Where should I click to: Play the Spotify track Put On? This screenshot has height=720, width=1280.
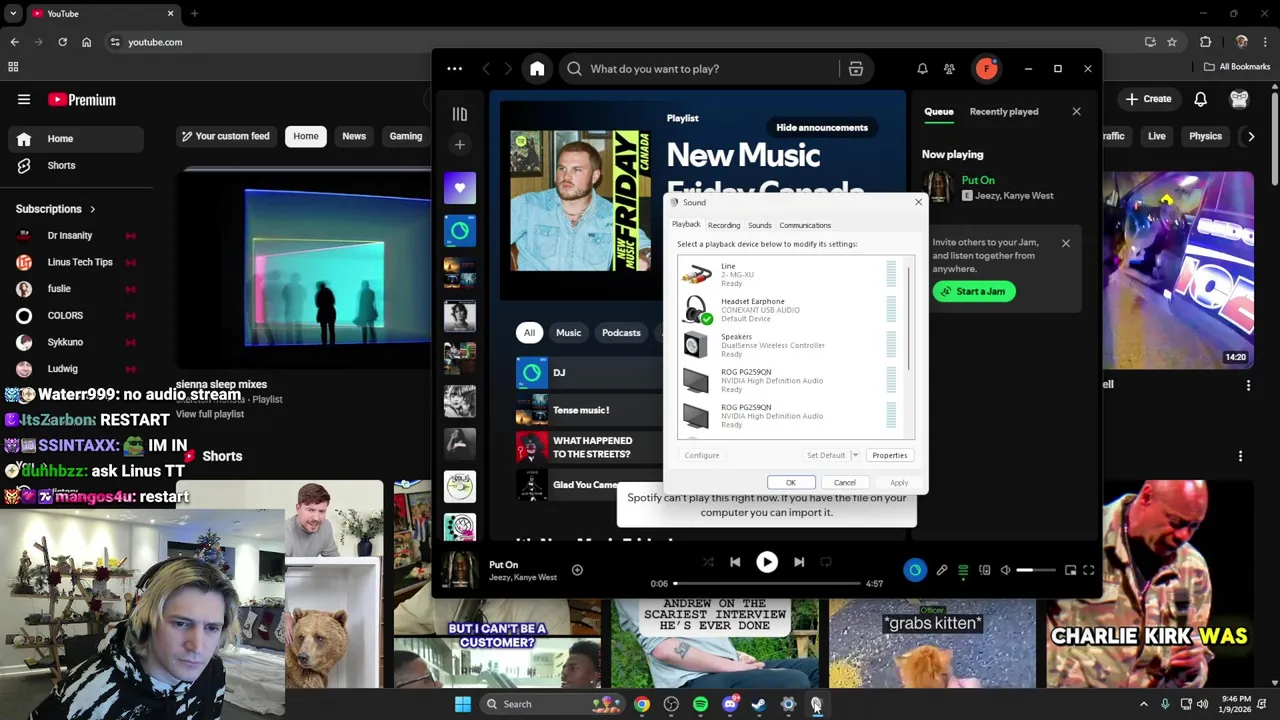point(767,562)
